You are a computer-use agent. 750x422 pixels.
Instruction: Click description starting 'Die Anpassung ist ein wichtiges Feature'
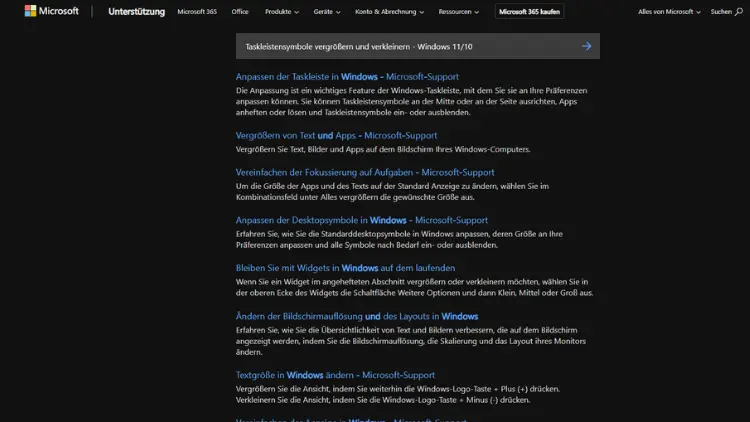411,101
